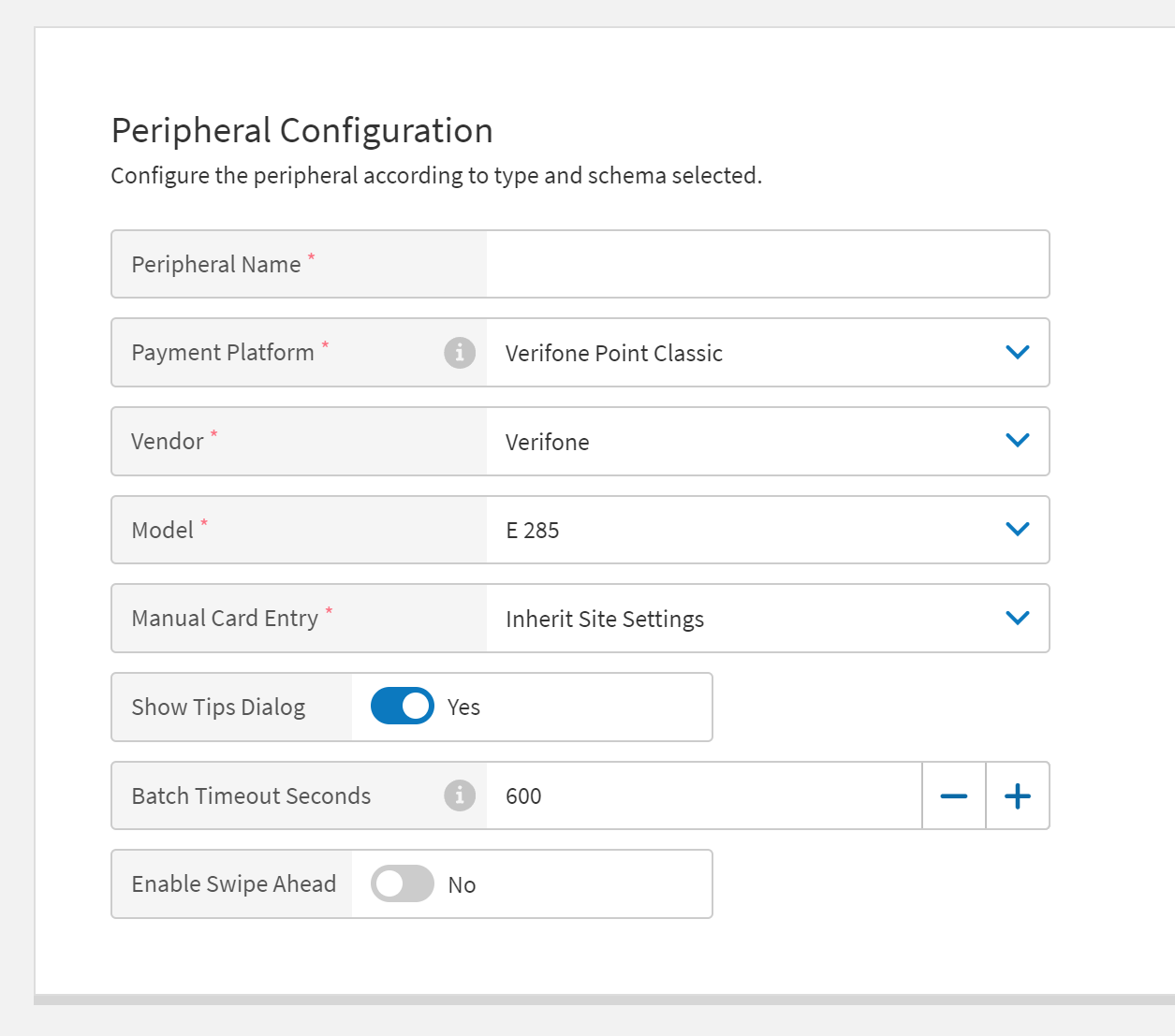
Task: Click the Verifone vendor selection
Action: [x=547, y=442]
